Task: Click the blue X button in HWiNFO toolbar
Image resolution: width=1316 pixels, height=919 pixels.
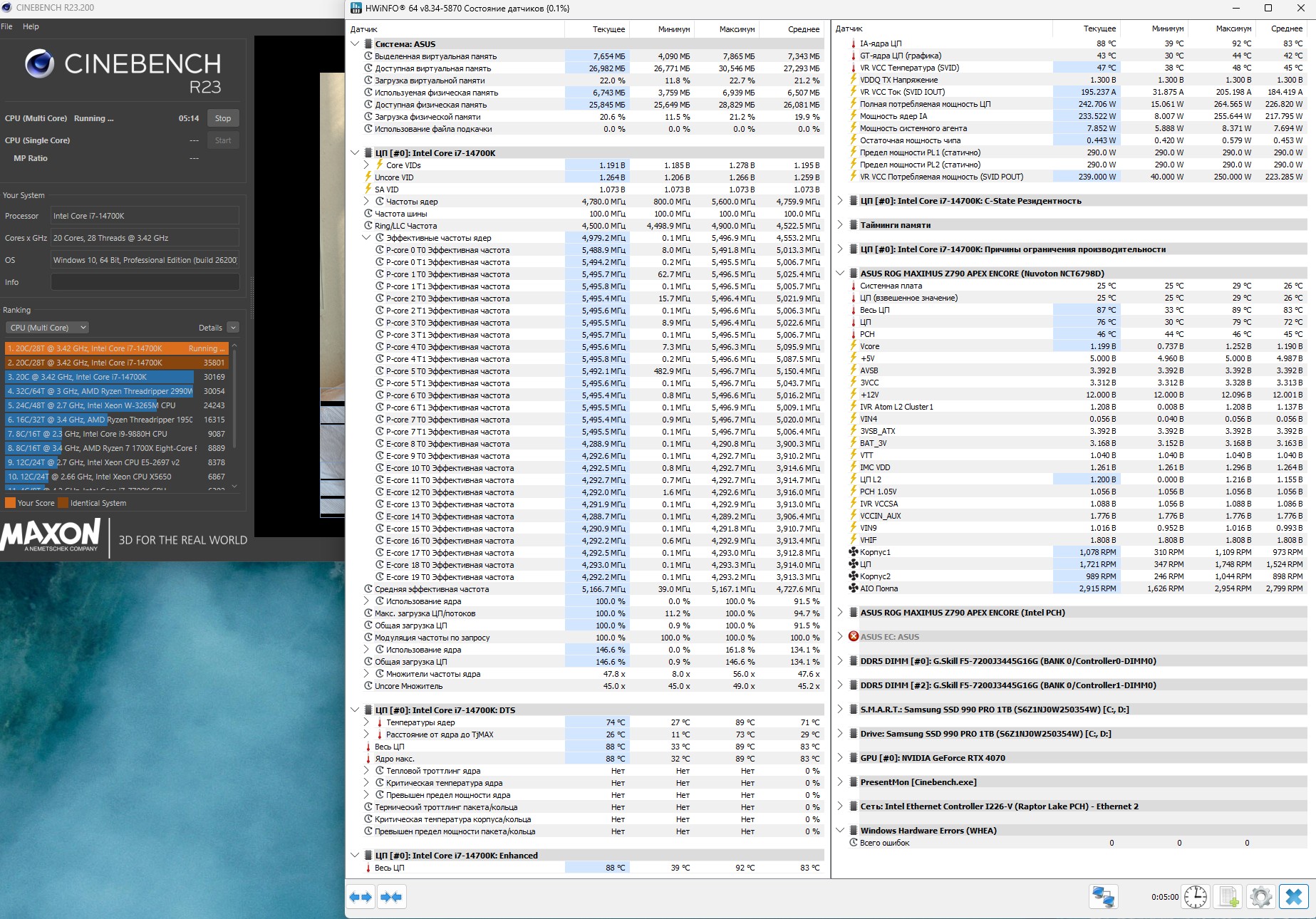Action: point(1294,897)
